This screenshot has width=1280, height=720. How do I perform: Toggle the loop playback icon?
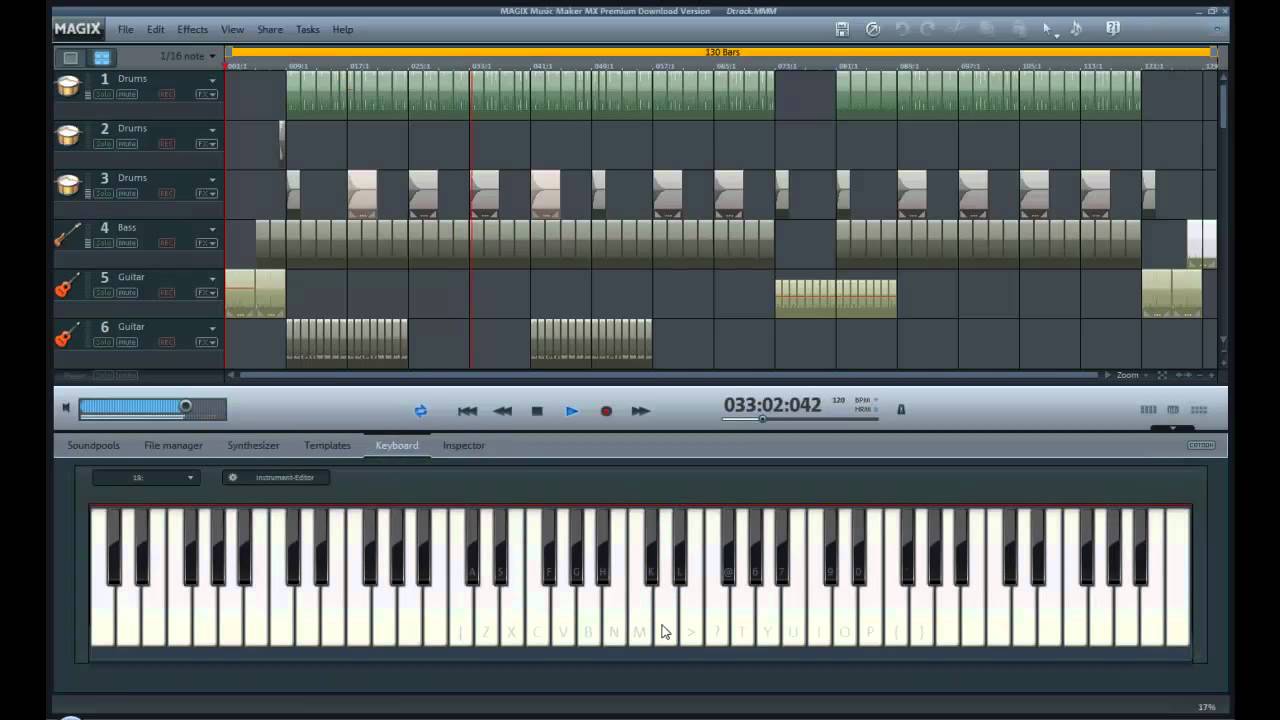click(x=421, y=411)
